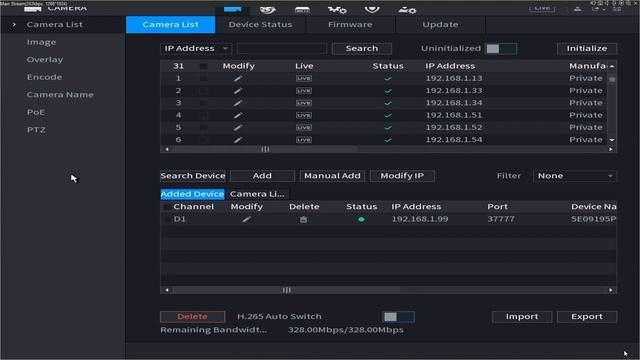Click the grid menu icon at top right
640x360 pixels.
pos(617,9)
